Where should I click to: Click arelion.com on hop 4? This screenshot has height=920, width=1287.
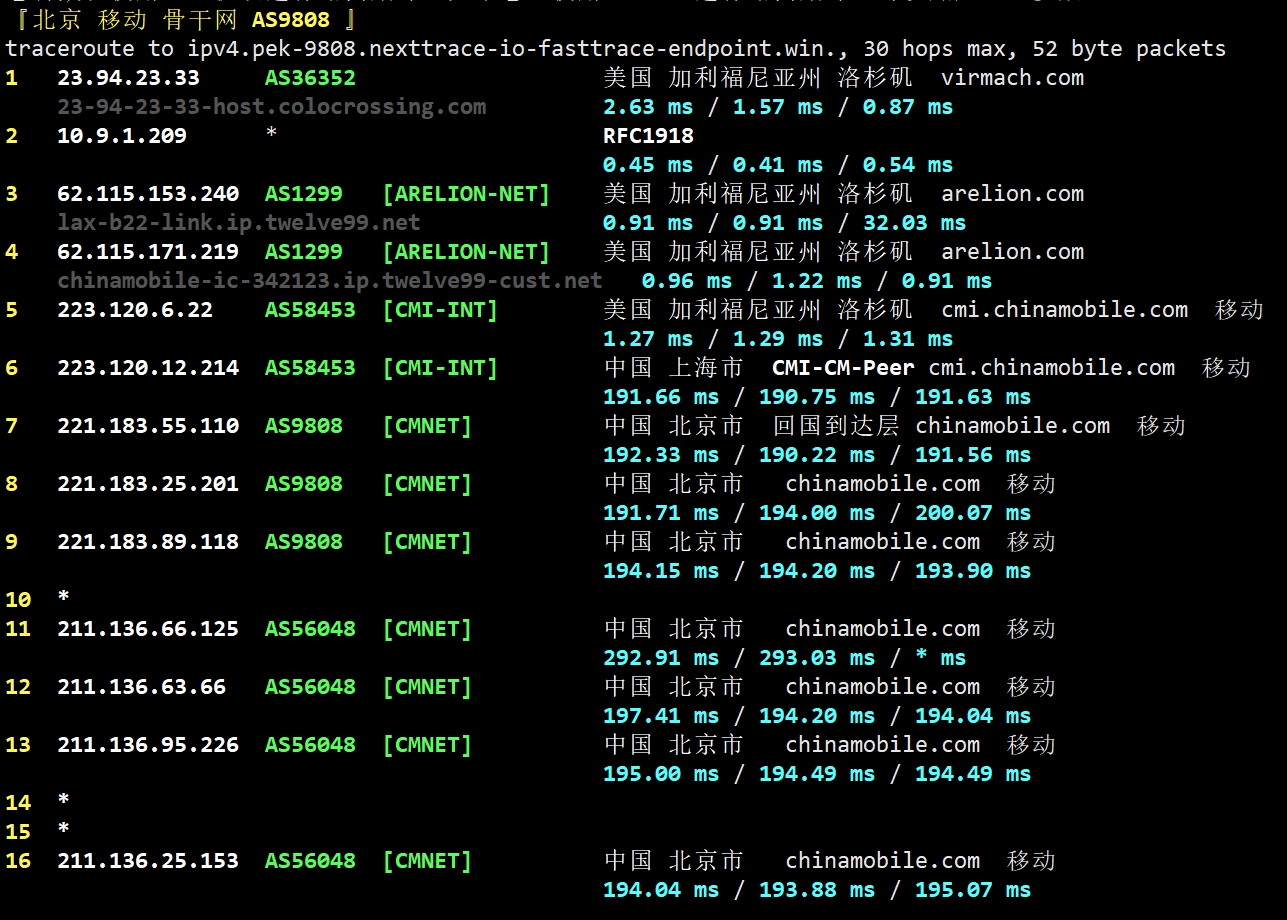(x=1012, y=252)
